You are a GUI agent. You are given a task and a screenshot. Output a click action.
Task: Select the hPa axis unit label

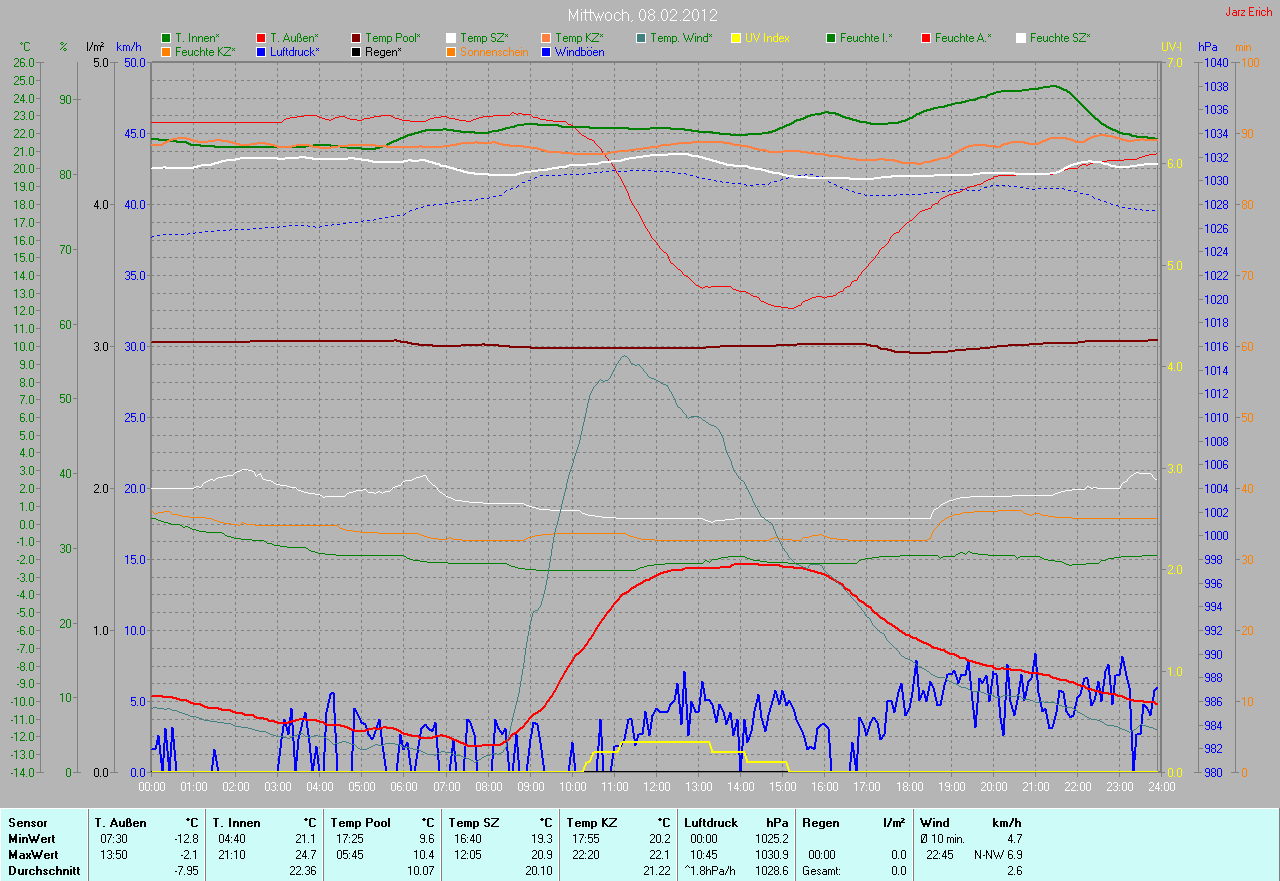1209,47
